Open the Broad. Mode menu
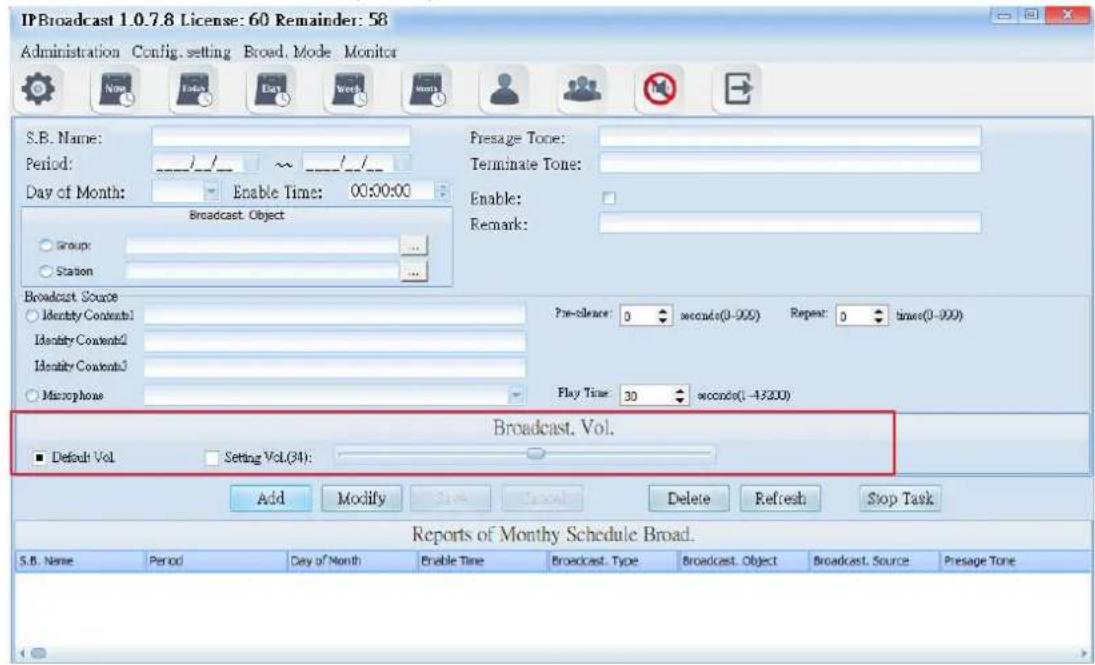Viewport: 1095px width, 665px height. (287, 52)
